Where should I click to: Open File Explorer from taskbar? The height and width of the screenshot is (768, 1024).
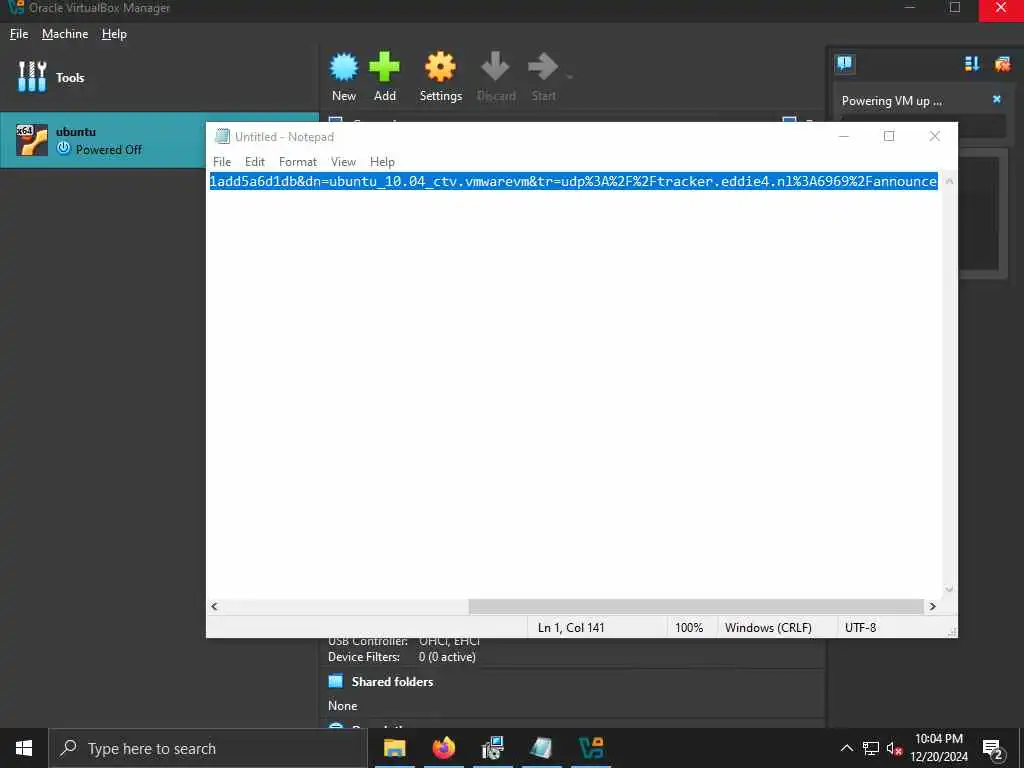click(x=394, y=748)
